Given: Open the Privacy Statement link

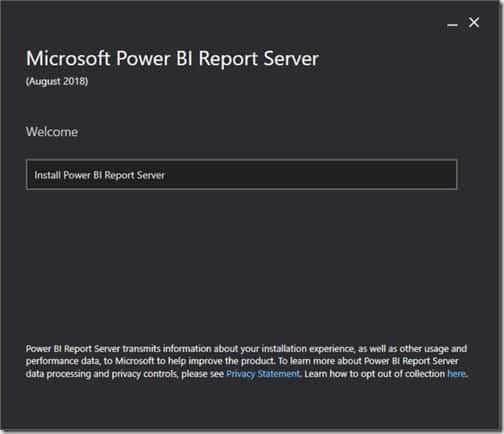Looking at the screenshot, I should click(263, 374).
